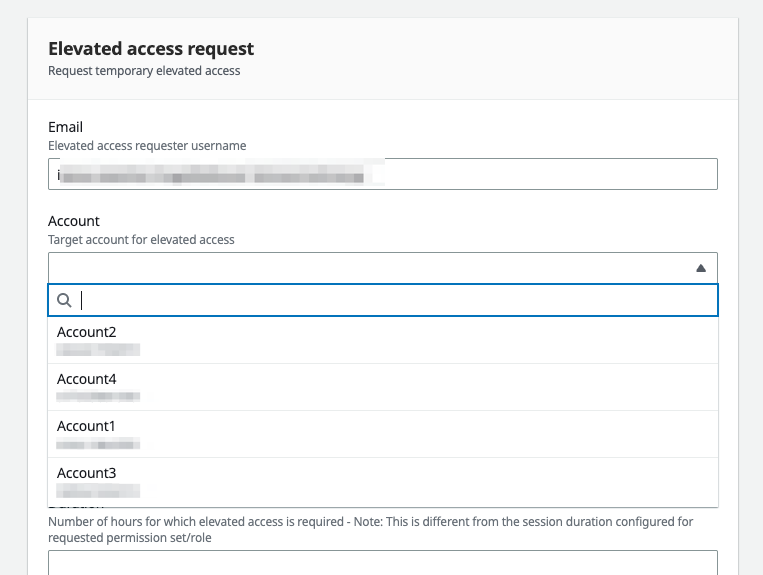
Task: Click the "Elevated access request" heading
Action: point(151,49)
